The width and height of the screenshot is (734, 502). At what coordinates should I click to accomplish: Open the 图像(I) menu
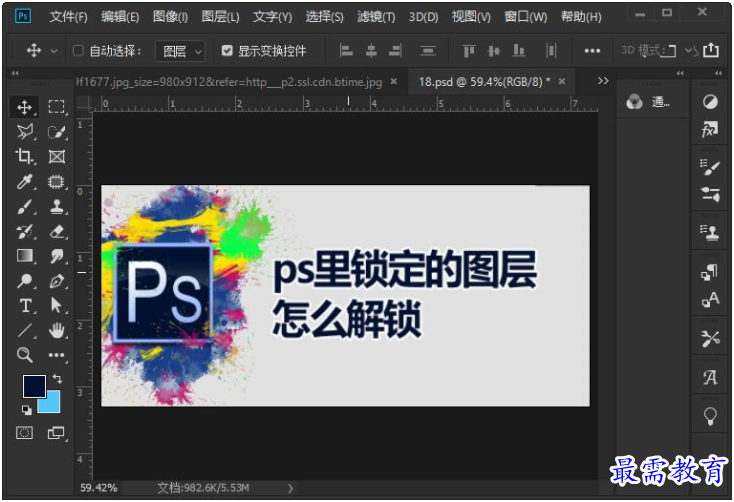(x=170, y=17)
